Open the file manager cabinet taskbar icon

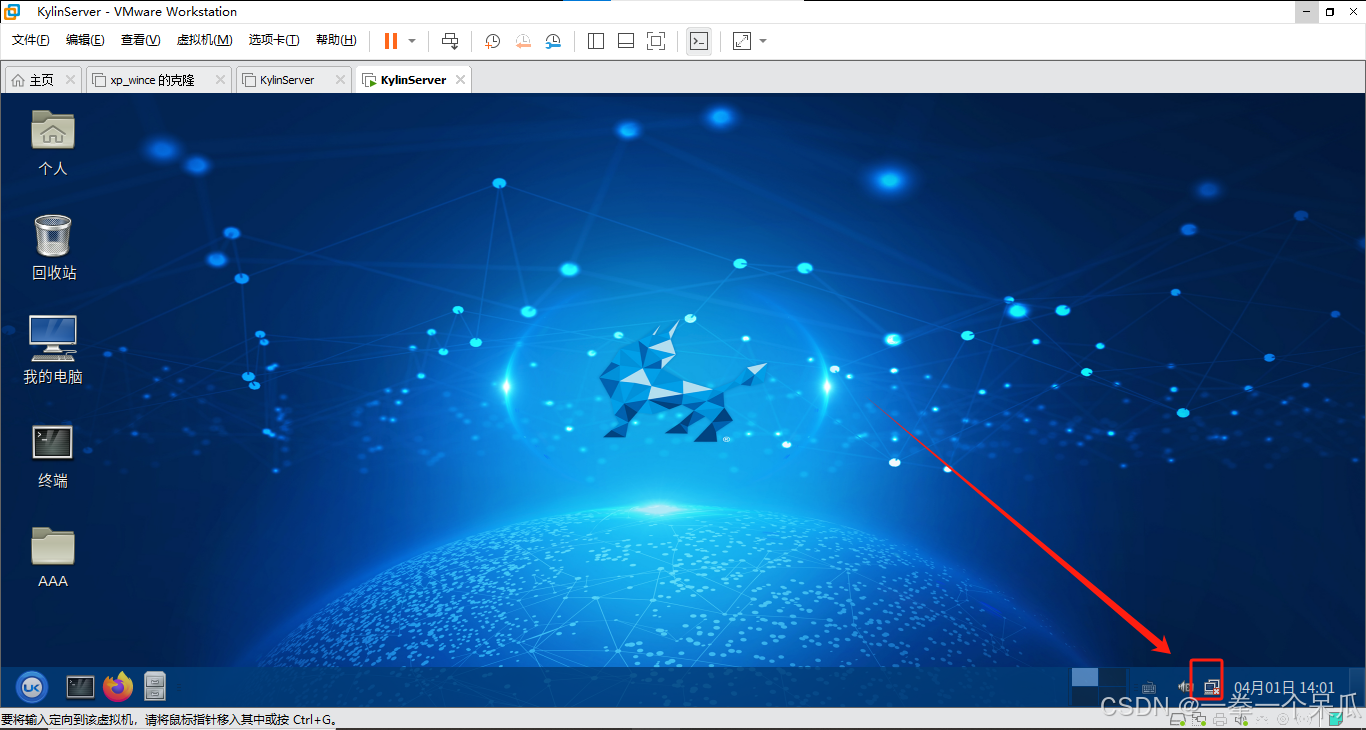point(155,686)
